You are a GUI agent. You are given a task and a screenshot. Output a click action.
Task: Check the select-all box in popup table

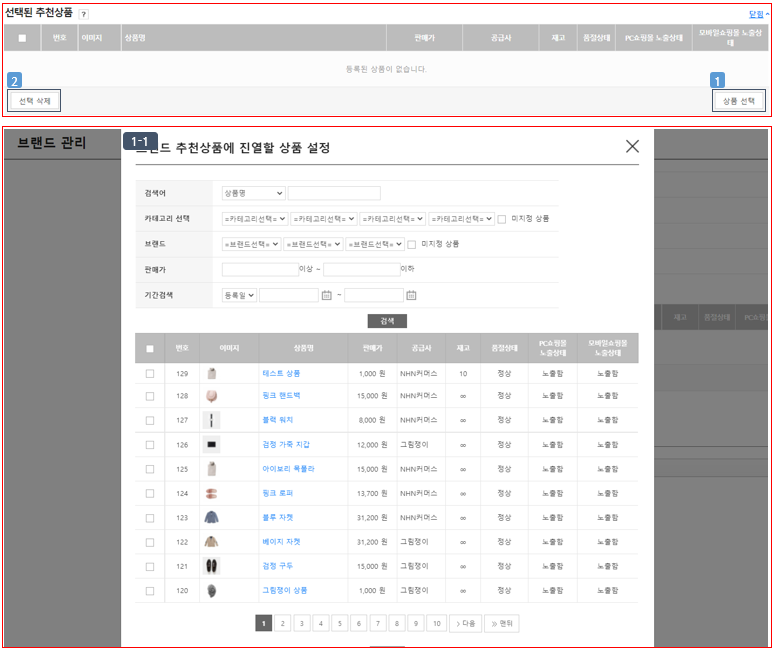click(150, 349)
